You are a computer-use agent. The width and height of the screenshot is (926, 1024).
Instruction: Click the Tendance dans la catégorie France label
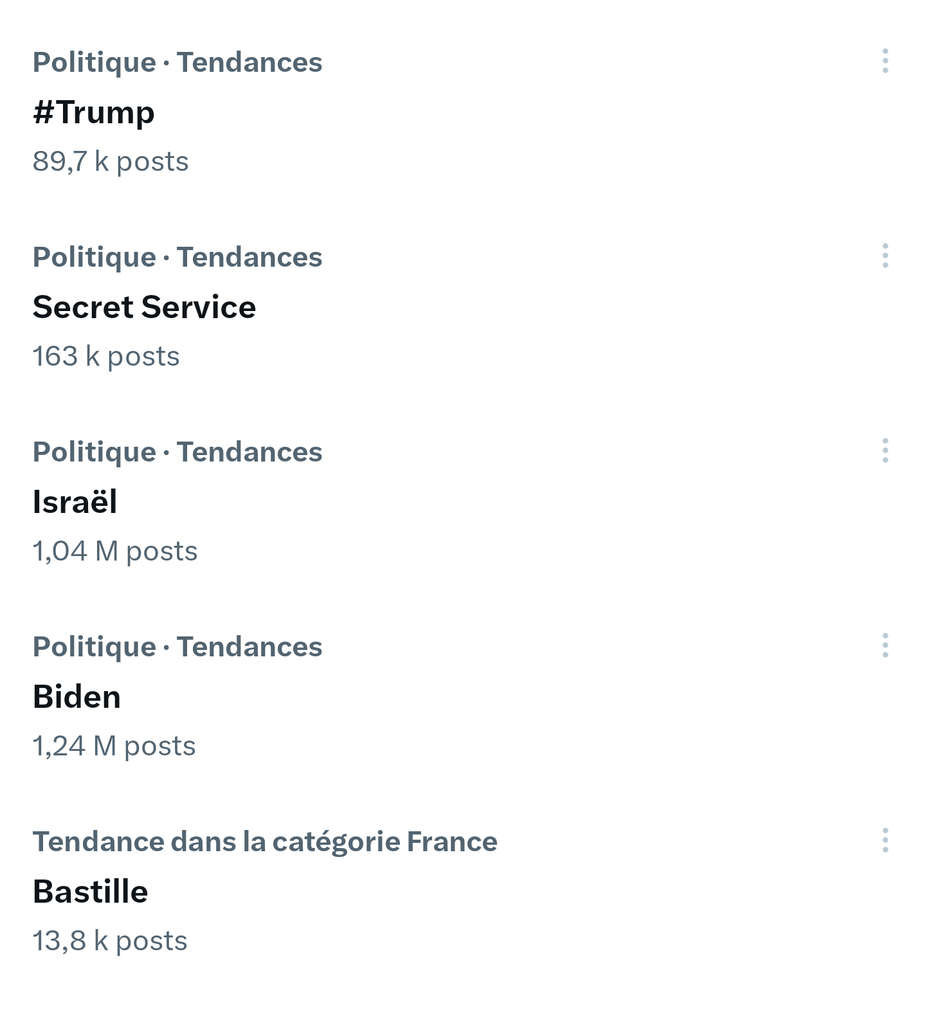264,842
